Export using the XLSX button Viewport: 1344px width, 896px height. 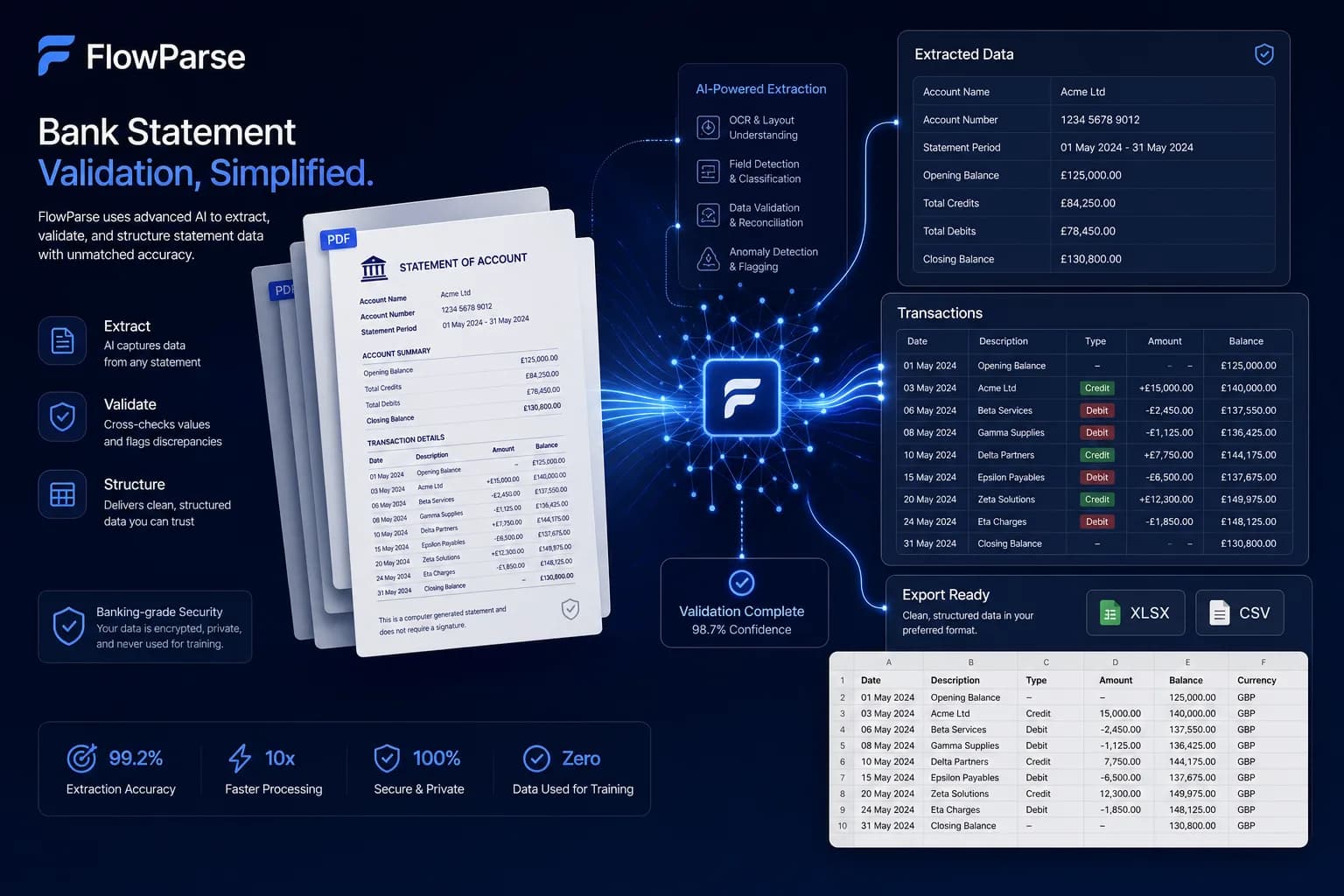tap(1135, 612)
